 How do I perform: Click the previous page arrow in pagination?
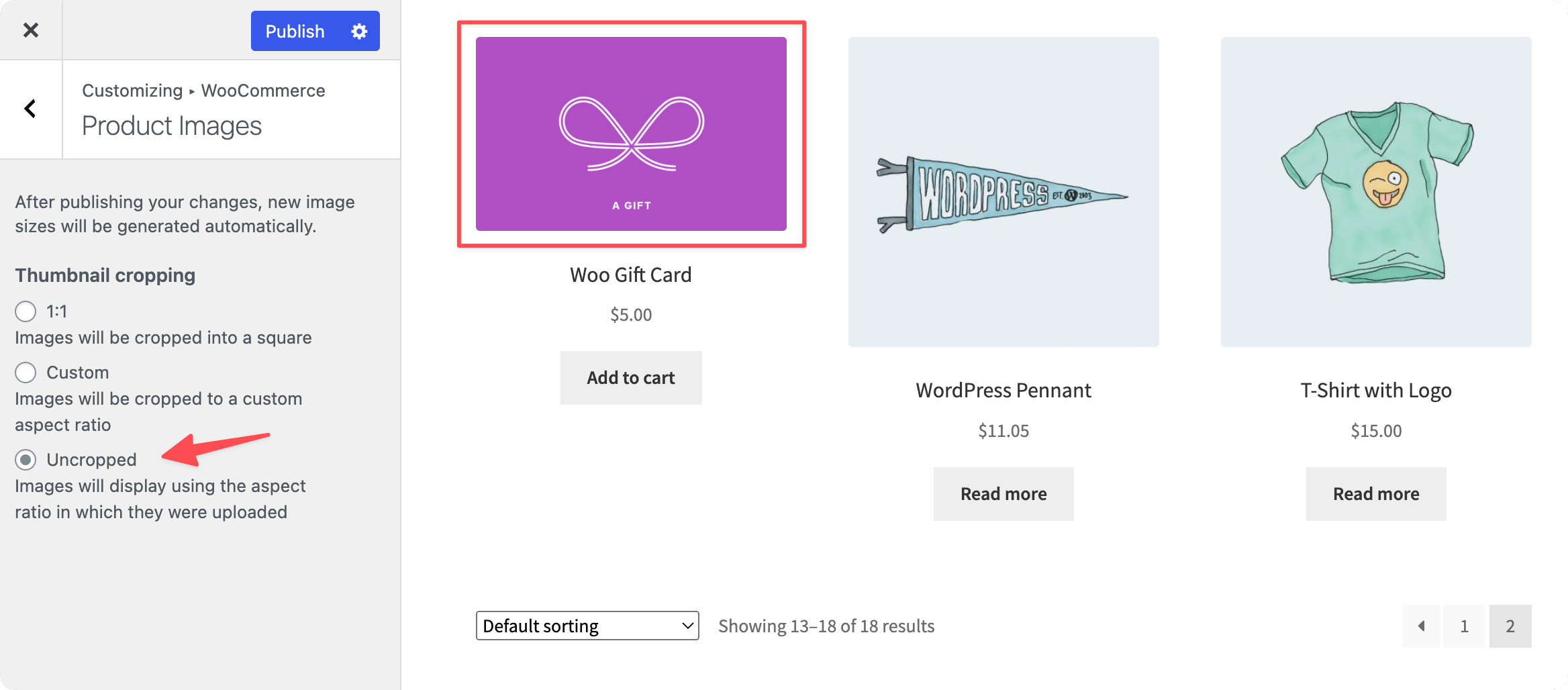(x=1421, y=626)
